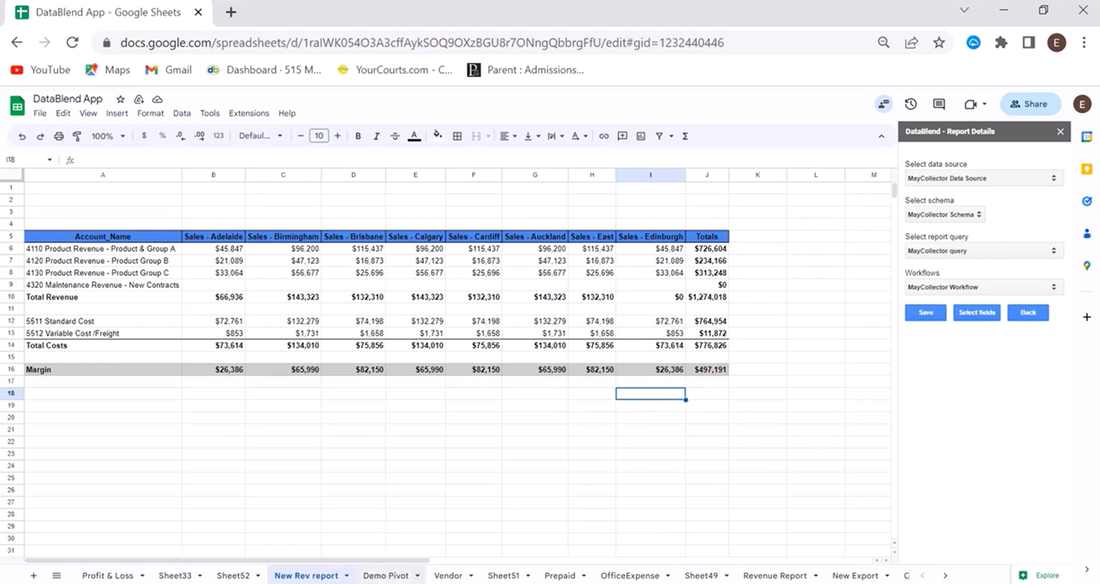Open the Google Keep sidebar icon

click(x=1087, y=168)
